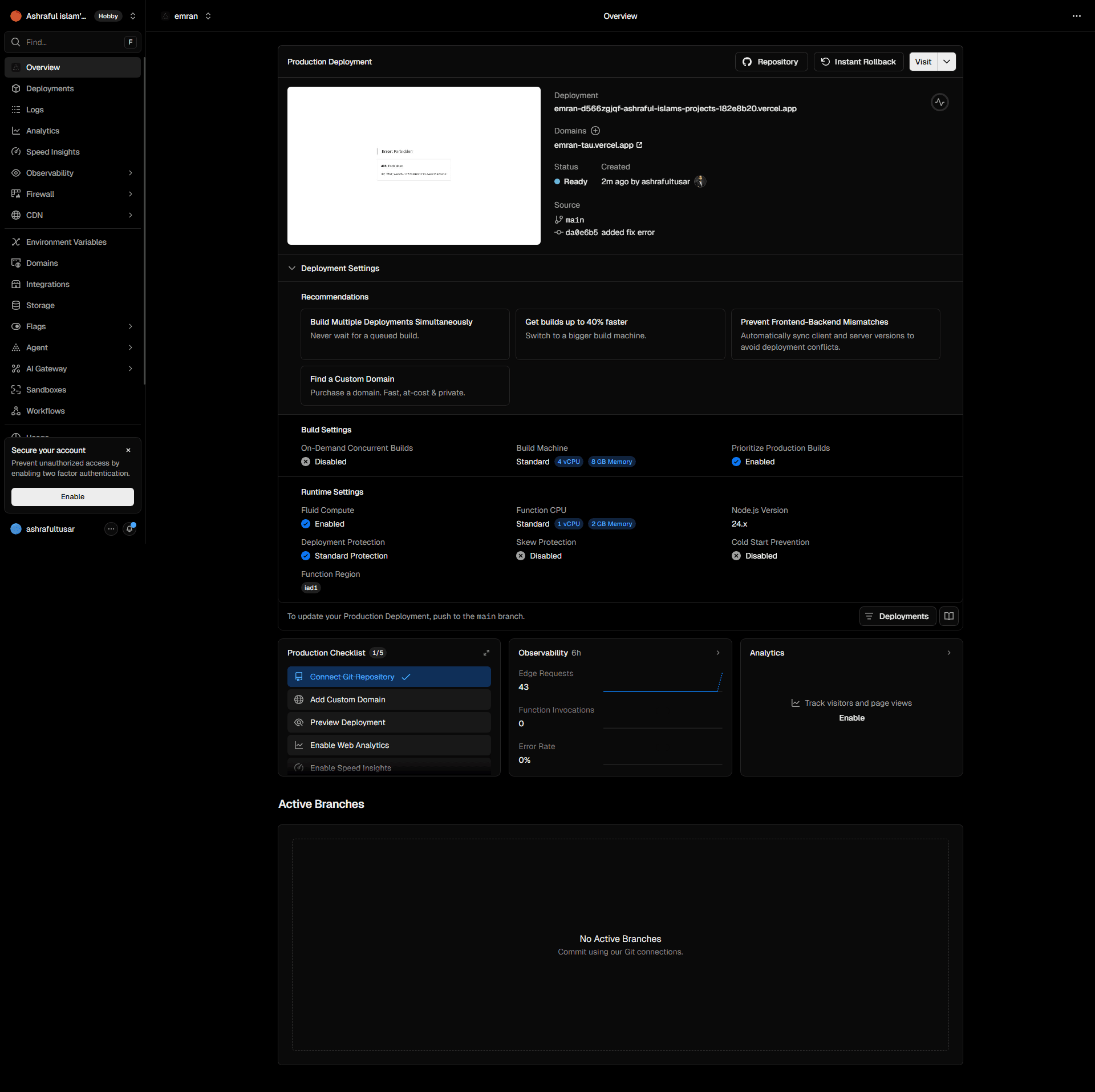The image size is (1095, 1092).
Task: Click the Instant Rollback button
Action: (858, 62)
